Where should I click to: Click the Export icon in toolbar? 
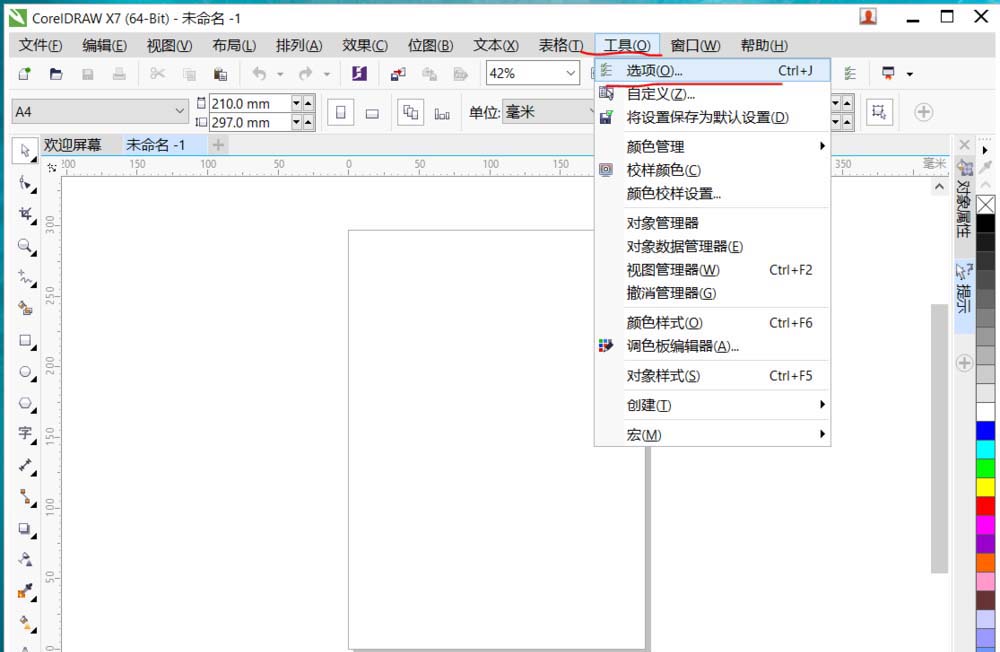tap(429, 74)
